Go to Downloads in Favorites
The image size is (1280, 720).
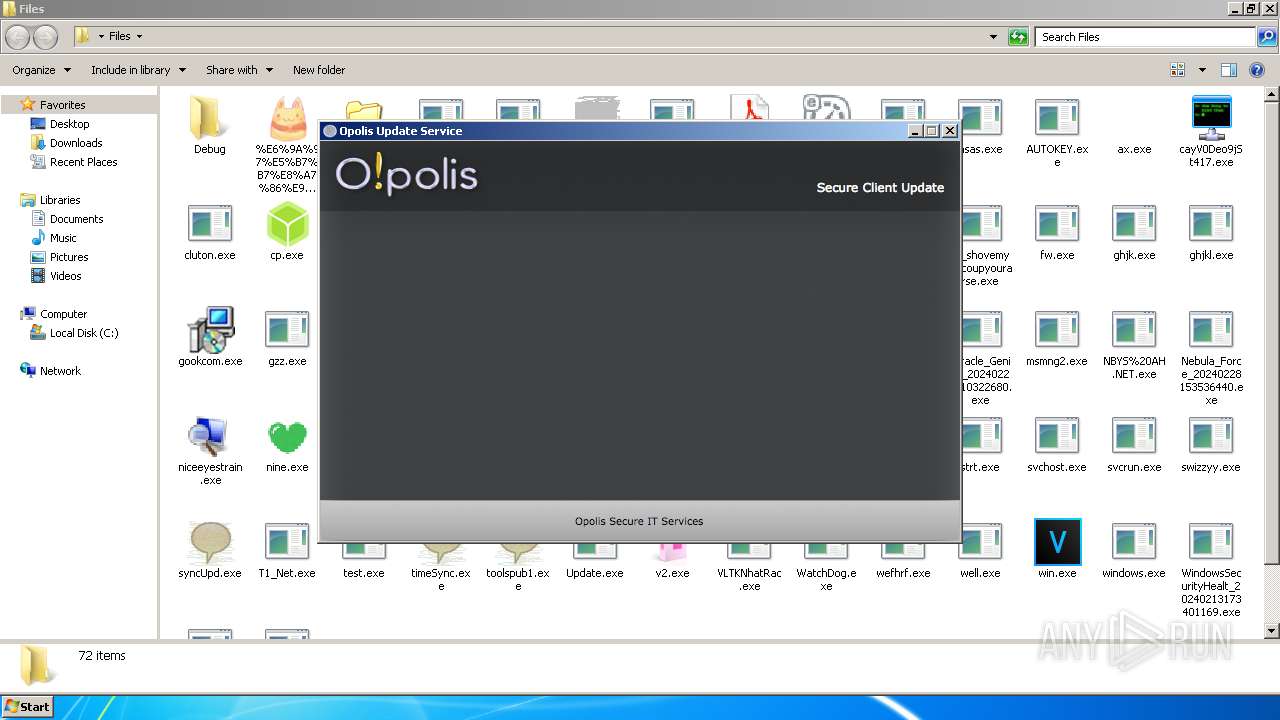pyautogui.click(x=76, y=143)
